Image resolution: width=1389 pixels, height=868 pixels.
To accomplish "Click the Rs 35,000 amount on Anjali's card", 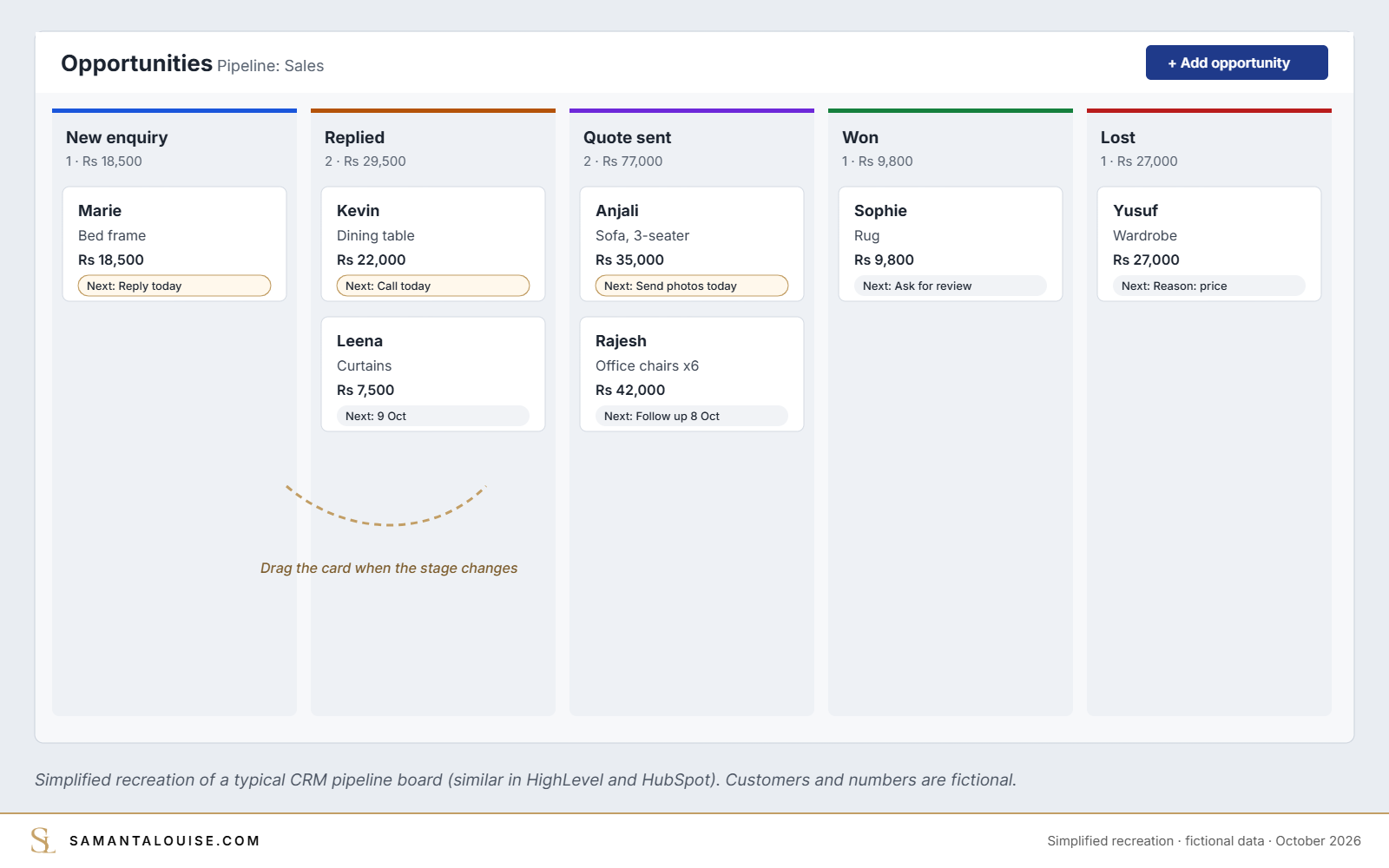I will tap(629, 260).
